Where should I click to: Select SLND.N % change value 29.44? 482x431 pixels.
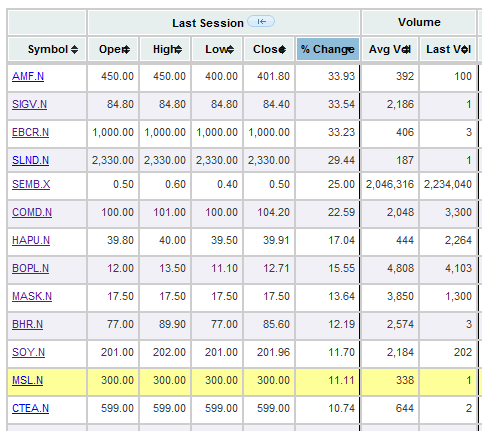[341, 160]
